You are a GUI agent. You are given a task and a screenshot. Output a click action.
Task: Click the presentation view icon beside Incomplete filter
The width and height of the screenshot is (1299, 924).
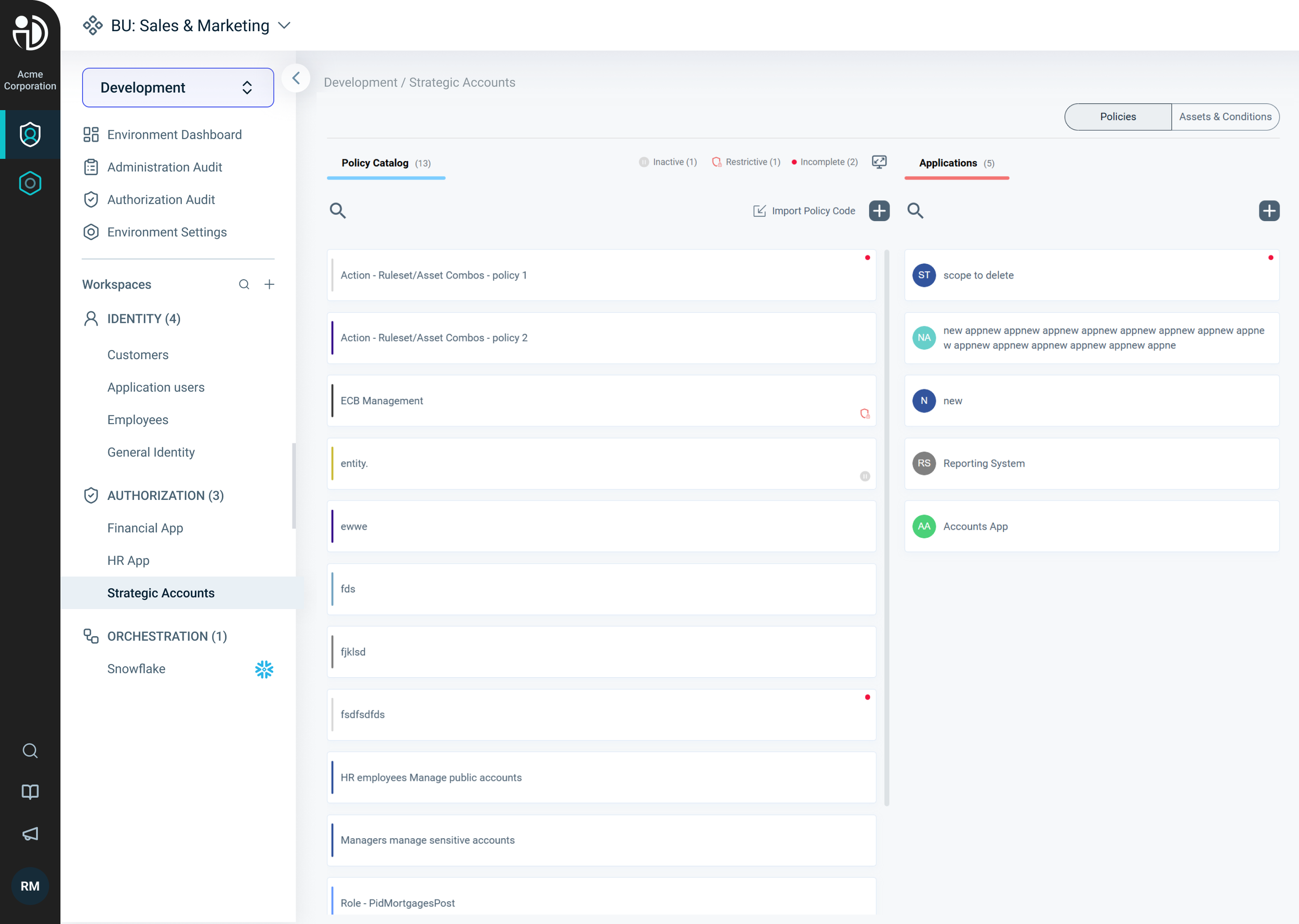(879, 162)
